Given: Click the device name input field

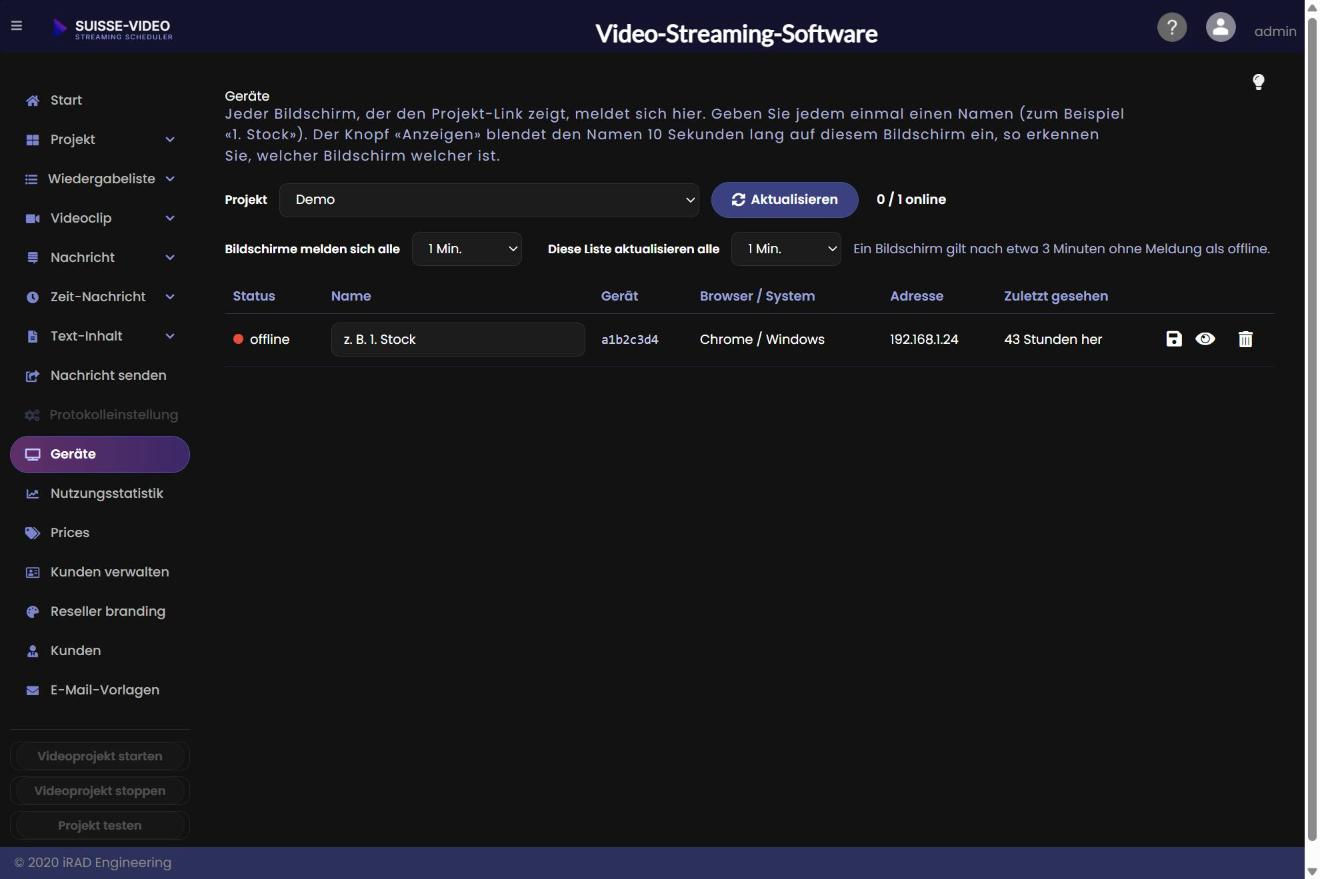Looking at the screenshot, I should pyautogui.click(x=458, y=339).
